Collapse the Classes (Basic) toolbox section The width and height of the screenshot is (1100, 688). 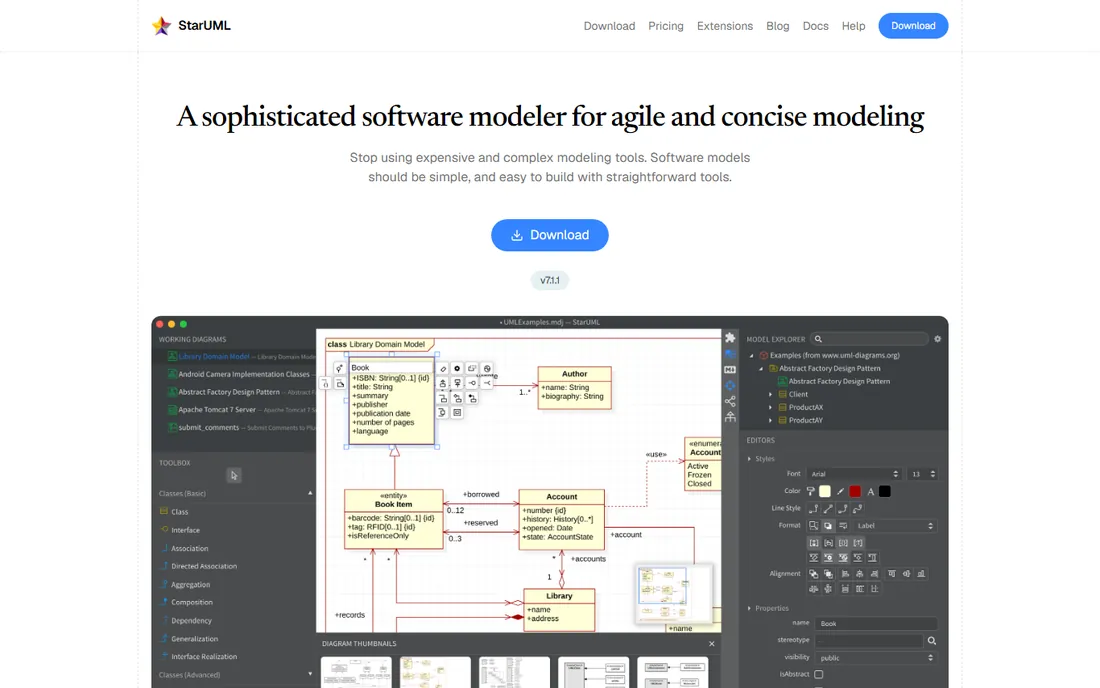coord(310,494)
